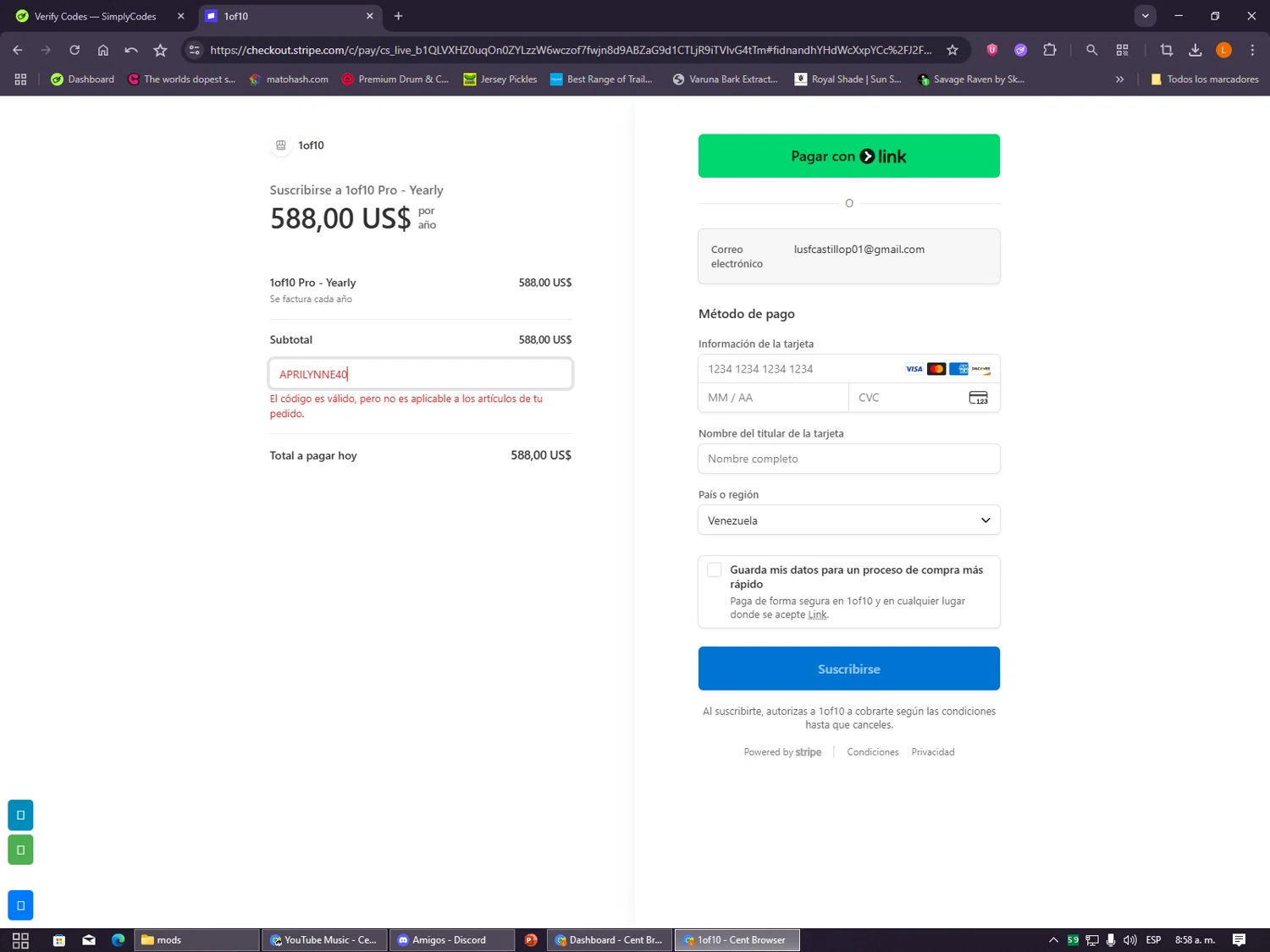Switch to Dashboard - Cent Browser taskbar window
Screen dimensions: 1270x952
[610, 940]
